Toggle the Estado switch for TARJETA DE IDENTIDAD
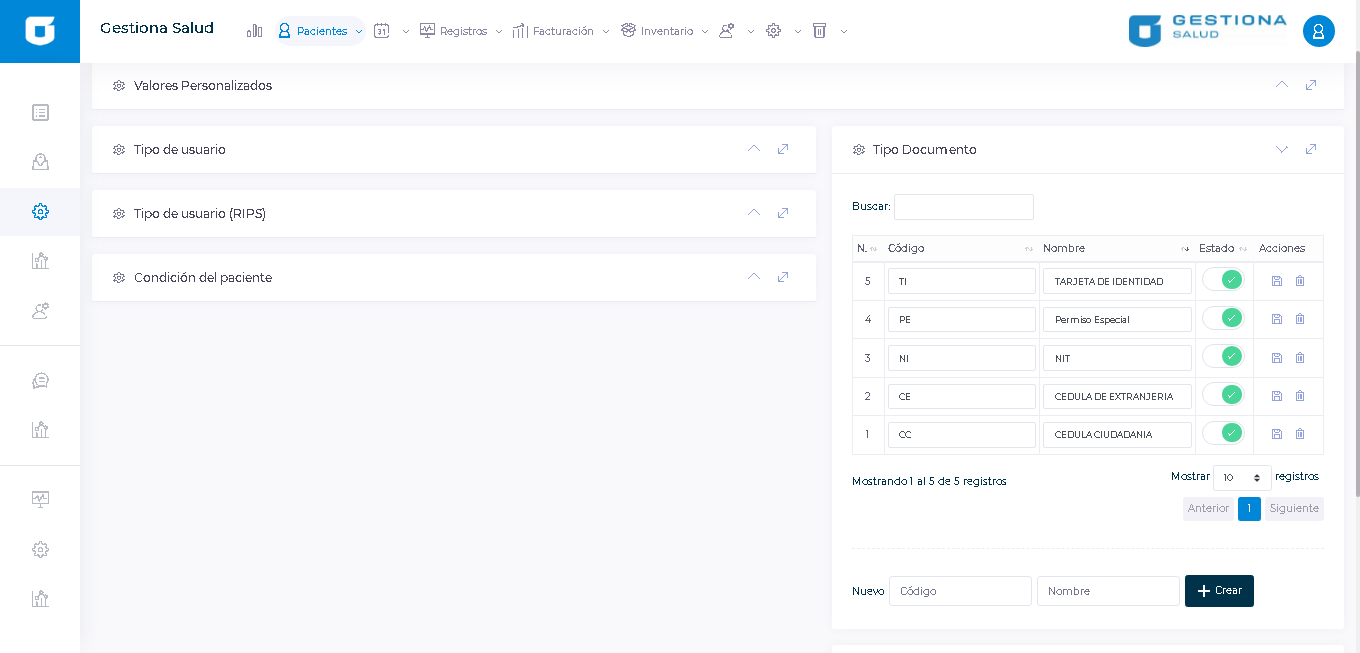The height and width of the screenshot is (653, 1360). tap(1223, 280)
